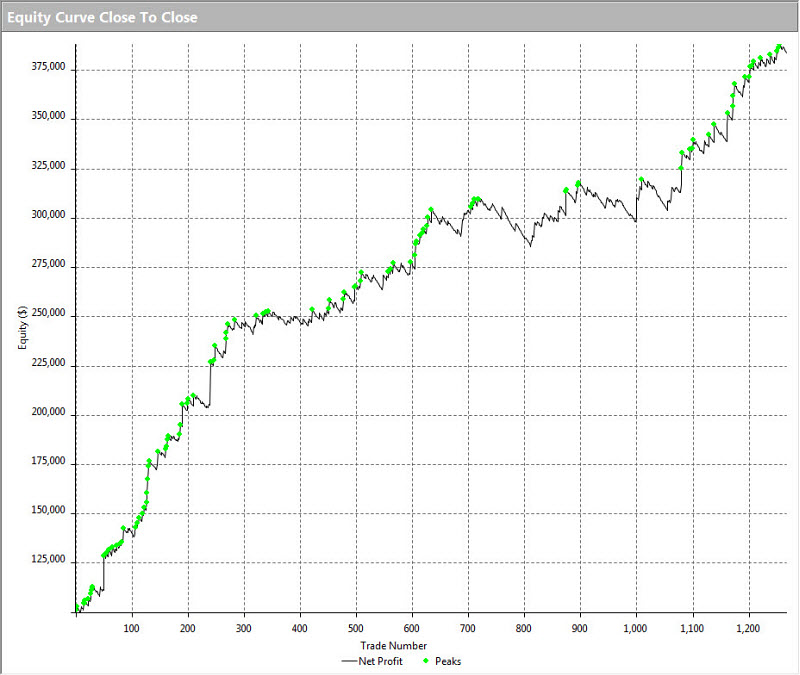
Task: Select the Net Profit legend entry
Action: click(372, 661)
